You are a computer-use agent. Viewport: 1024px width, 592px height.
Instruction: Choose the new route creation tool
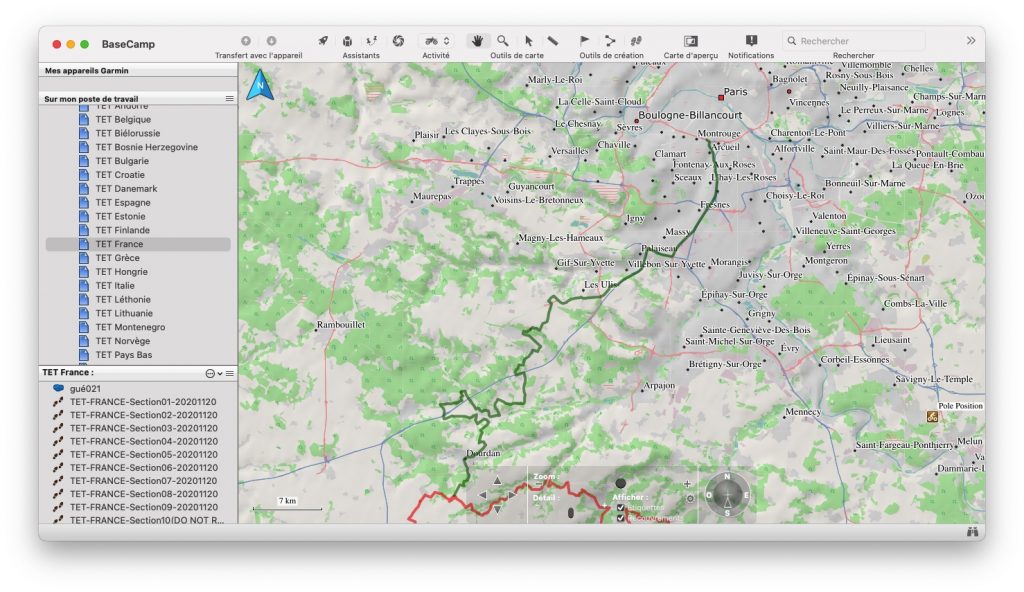[610, 40]
